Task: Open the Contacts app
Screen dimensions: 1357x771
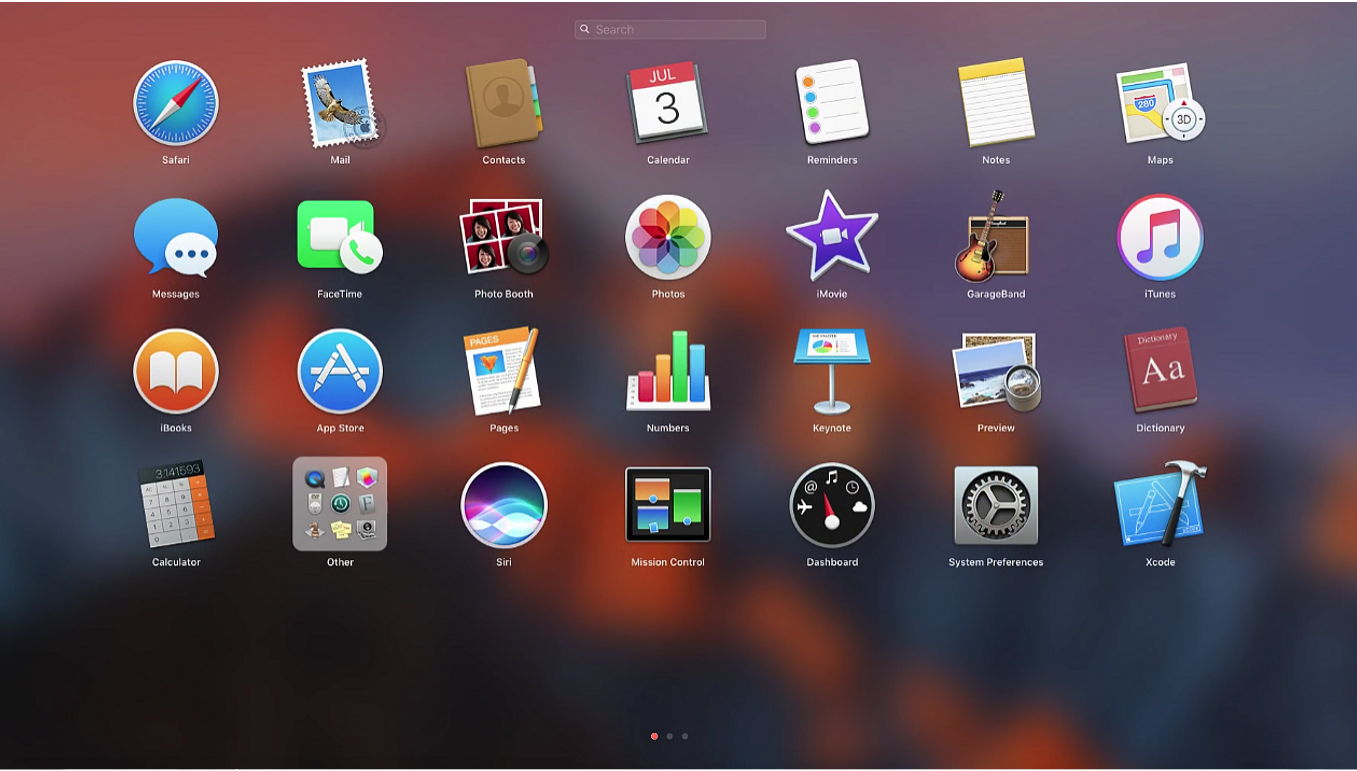Action: [x=504, y=104]
